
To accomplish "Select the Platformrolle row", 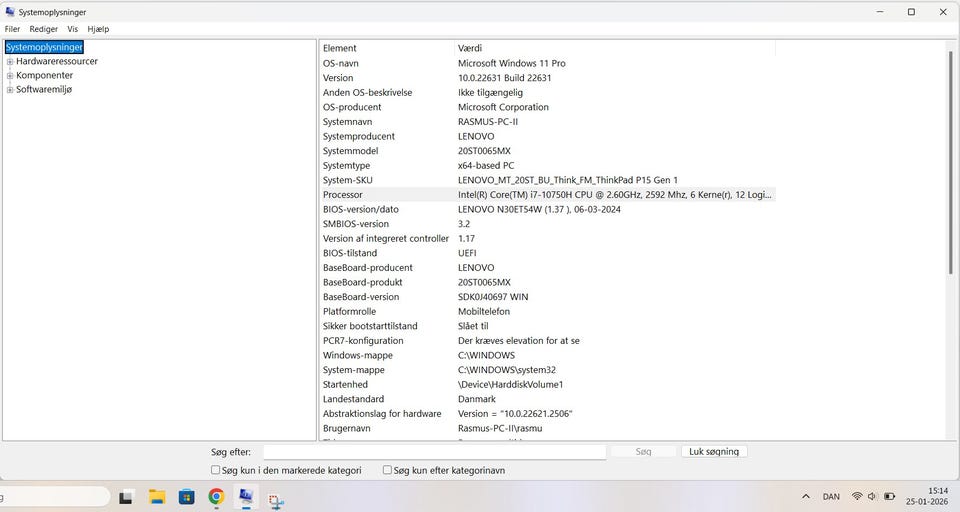I will [x=547, y=312].
